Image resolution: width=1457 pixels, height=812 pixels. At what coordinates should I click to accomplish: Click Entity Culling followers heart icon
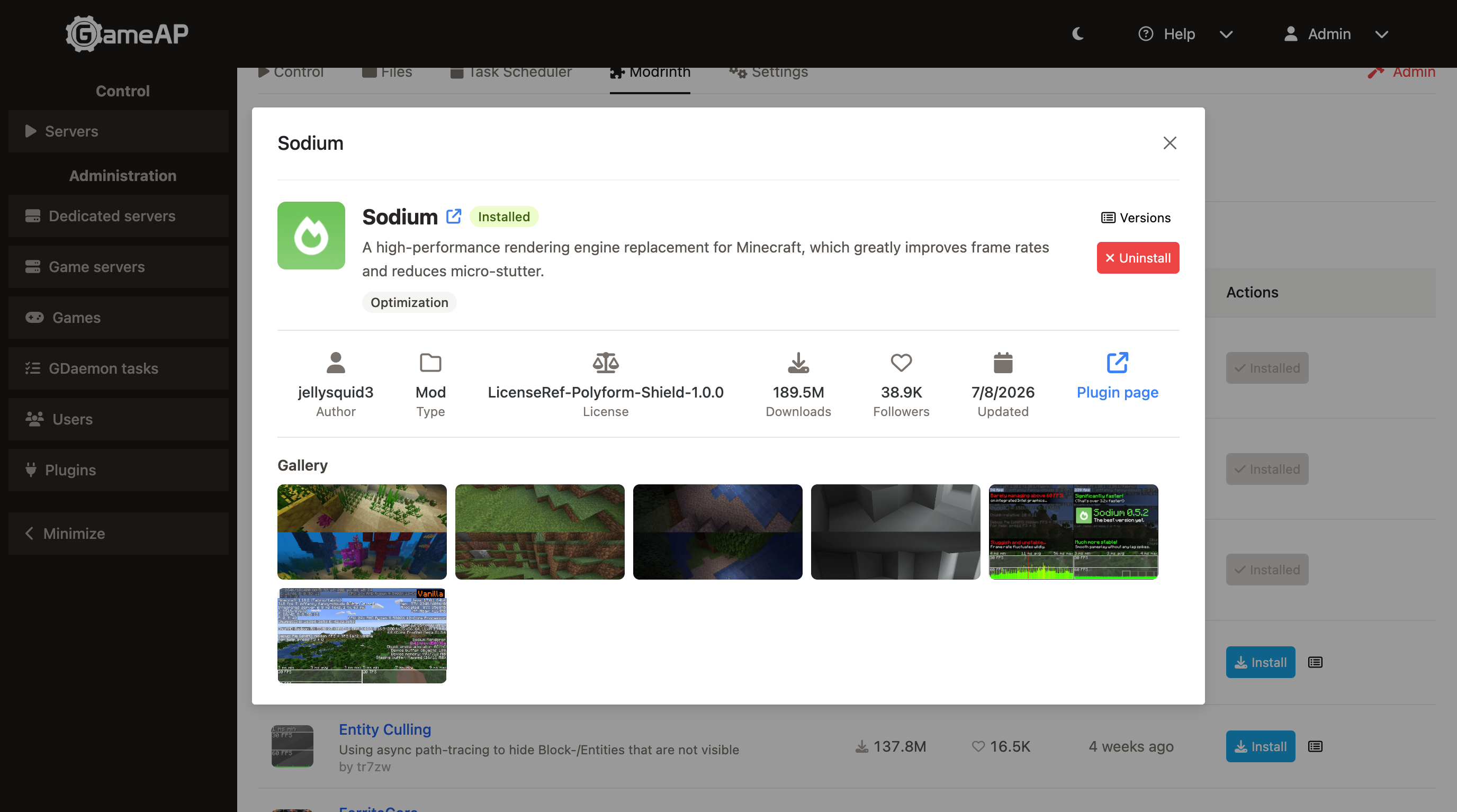978,747
